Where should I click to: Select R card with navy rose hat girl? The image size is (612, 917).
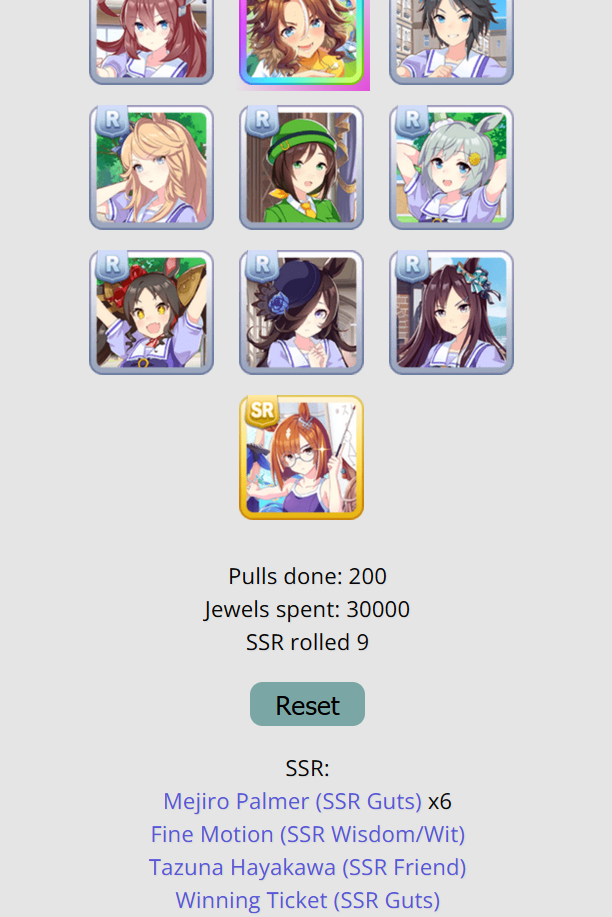point(301,312)
